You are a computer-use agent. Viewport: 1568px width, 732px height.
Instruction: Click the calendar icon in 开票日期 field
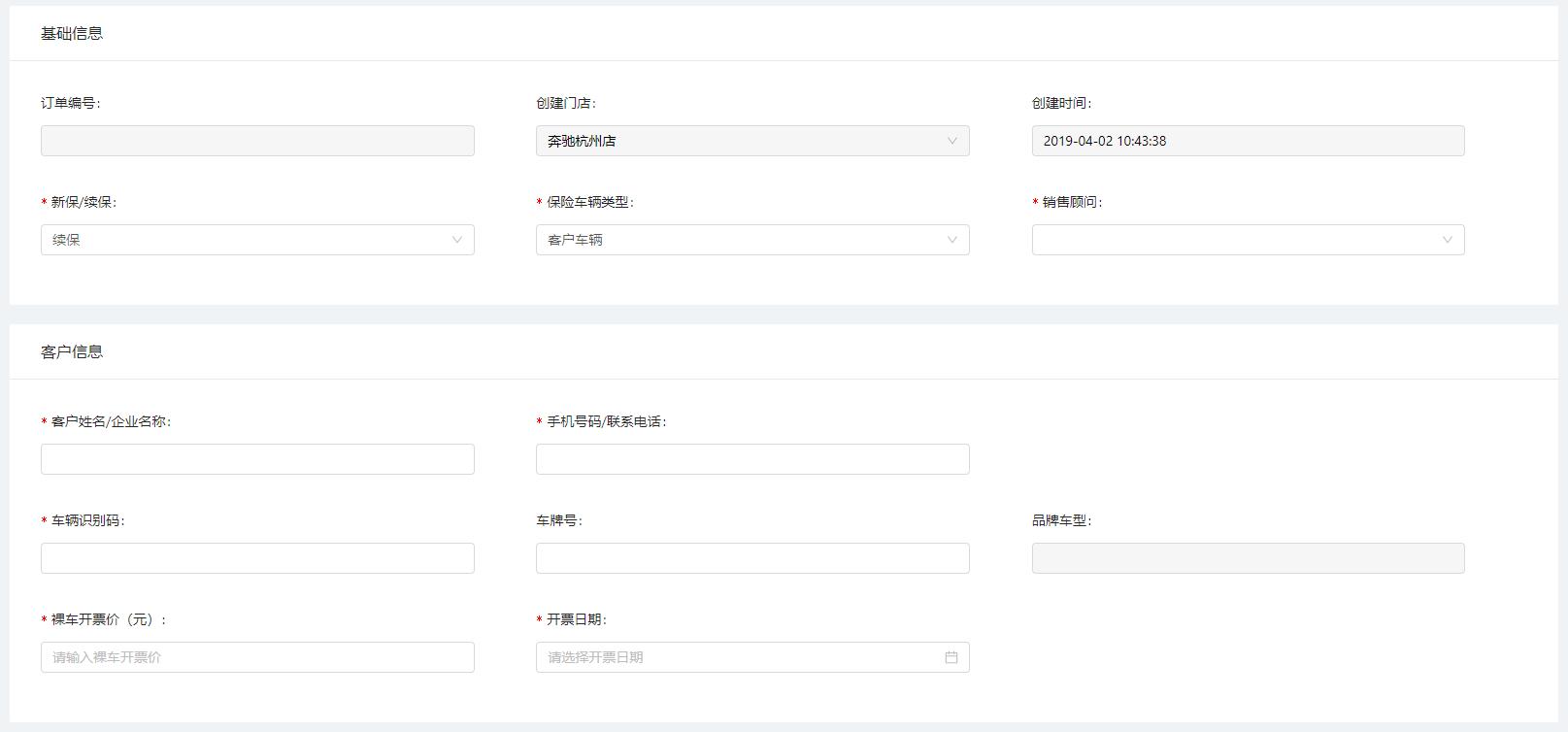(x=951, y=657)
